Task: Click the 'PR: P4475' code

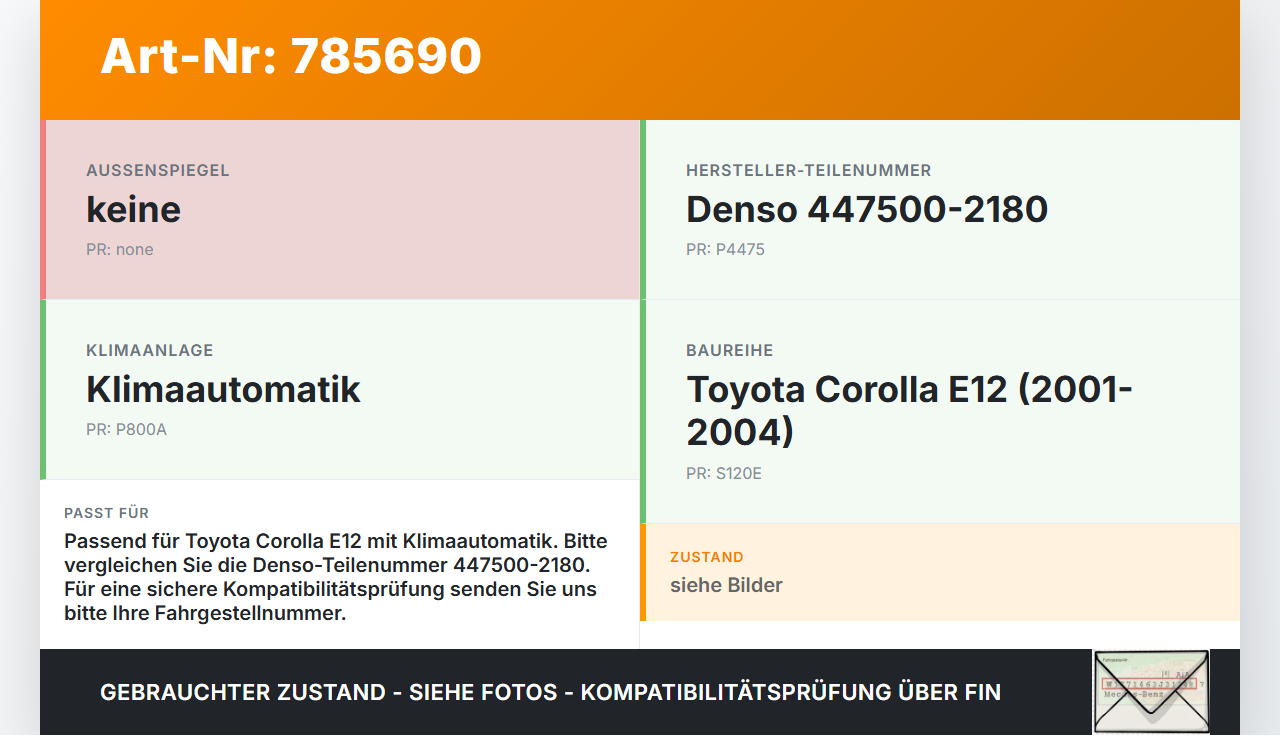Action: click(725, 249)
